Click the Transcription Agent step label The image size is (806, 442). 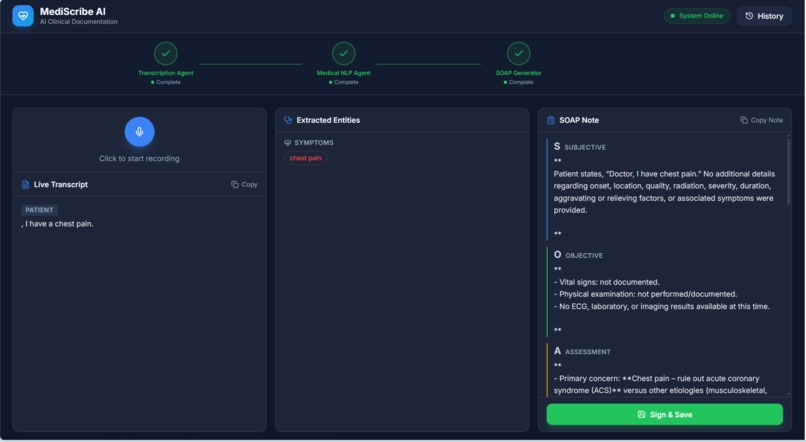[x=166, y=73]
